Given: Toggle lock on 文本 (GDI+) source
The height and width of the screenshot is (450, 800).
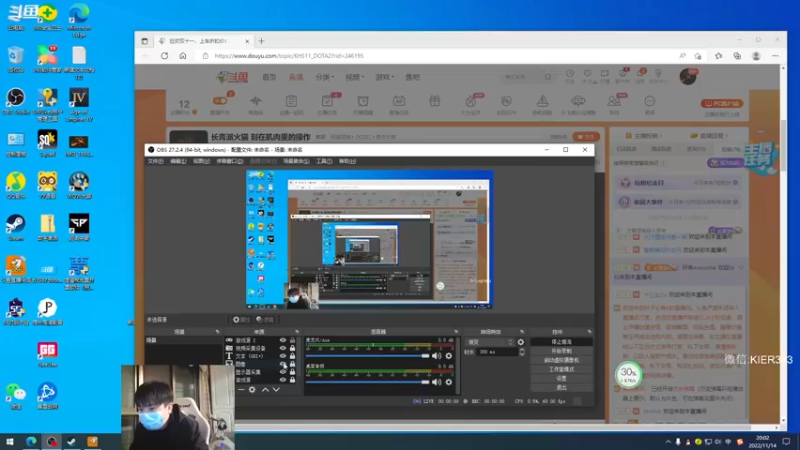Looking at the screenshot, I should (x=292, y=356).
